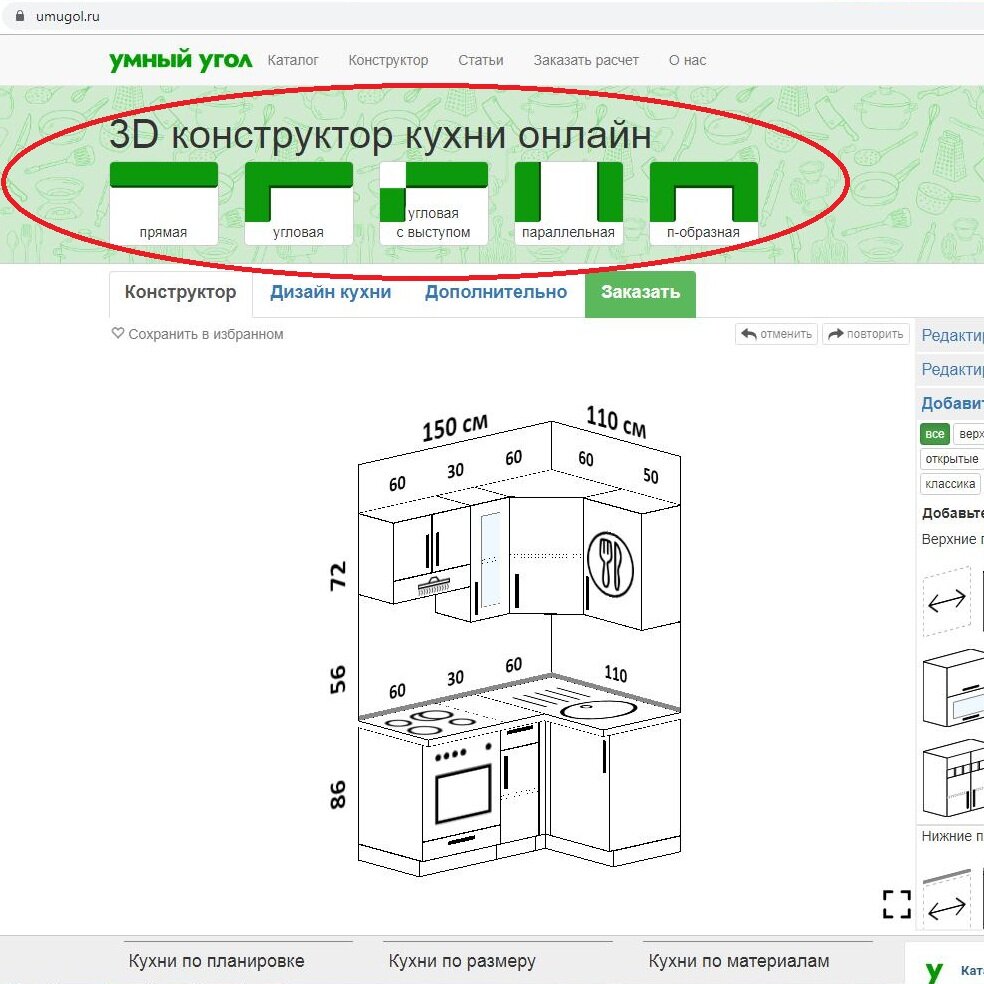Open the Дополнительно tab
This screenshot has width=984, height=984.
coord(496,292)
